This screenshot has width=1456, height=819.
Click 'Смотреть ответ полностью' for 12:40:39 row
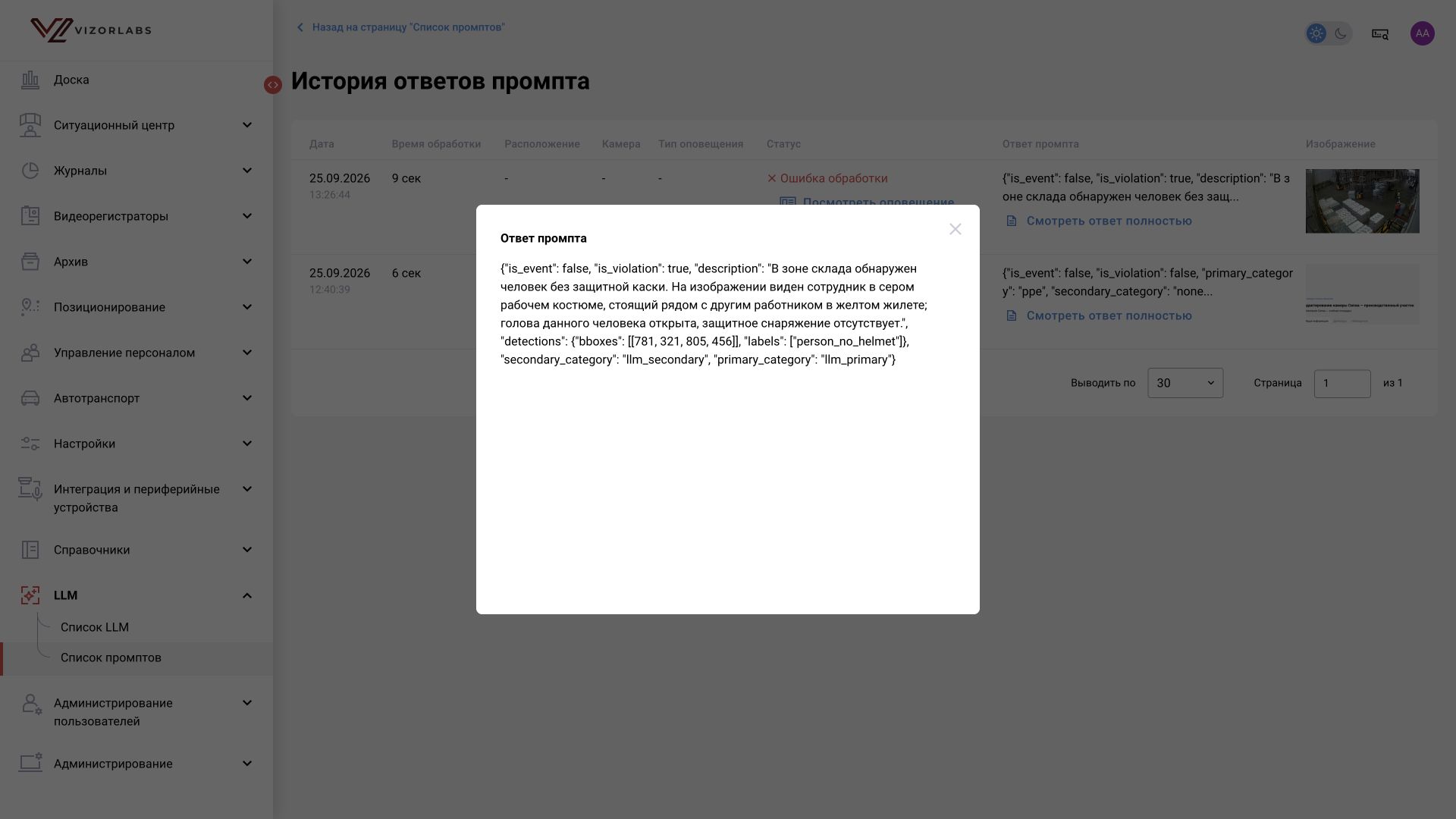[x=1099, y=315]
